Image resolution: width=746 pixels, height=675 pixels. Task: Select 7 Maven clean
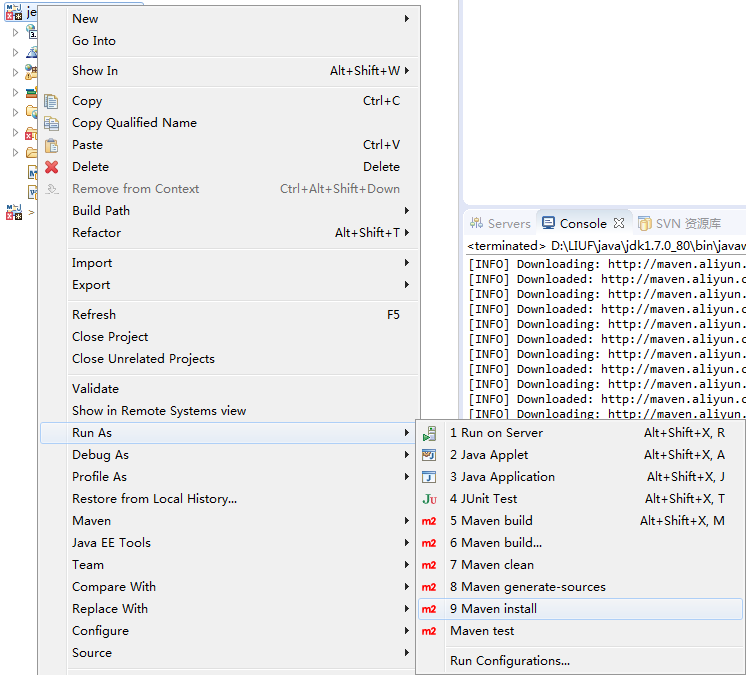pos(580,565)
